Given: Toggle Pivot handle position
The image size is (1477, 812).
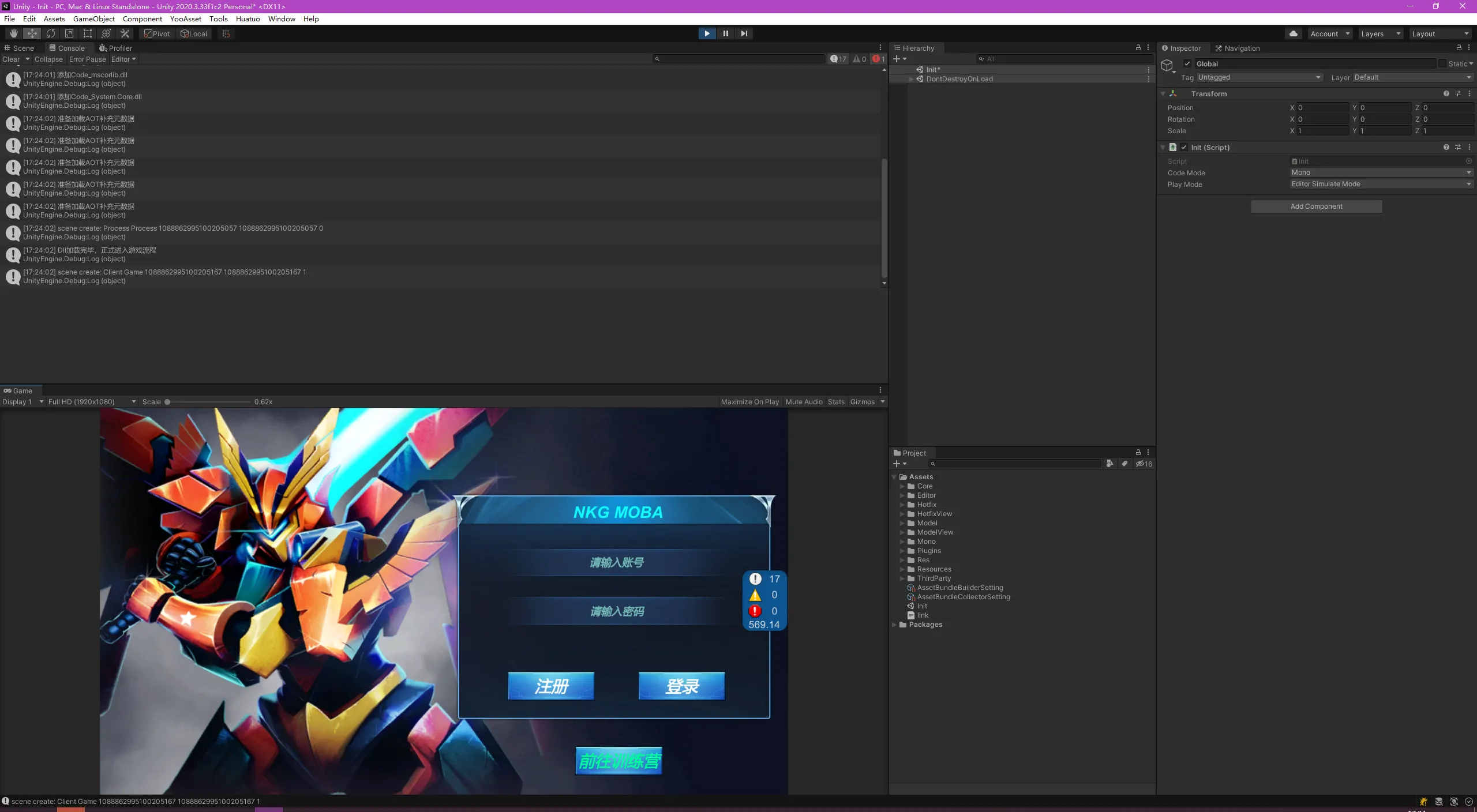Looking at the screenshot, I should (157, 33).
